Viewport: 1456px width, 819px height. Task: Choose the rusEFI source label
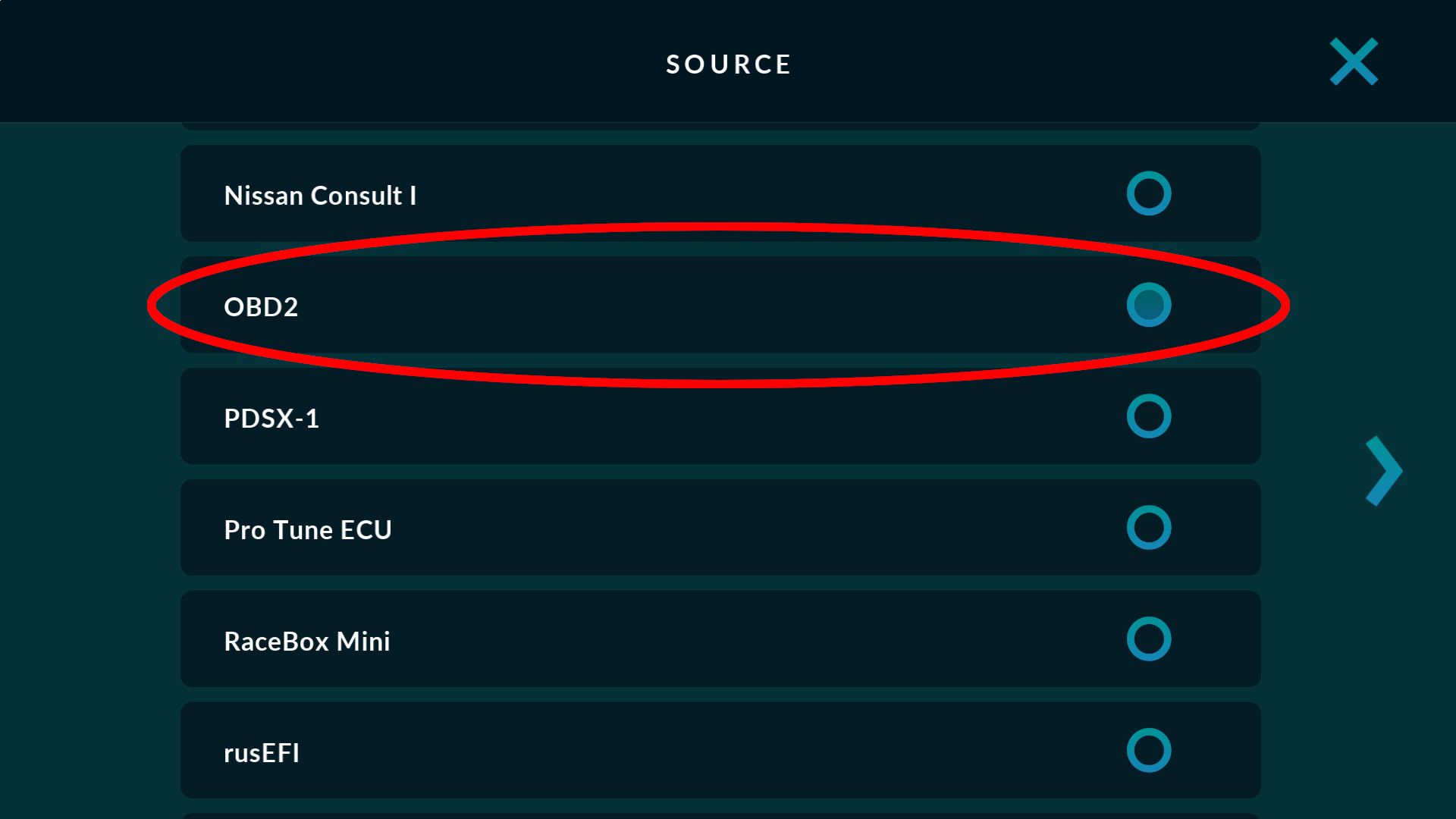pyautogui.click(x=262, y=753)
